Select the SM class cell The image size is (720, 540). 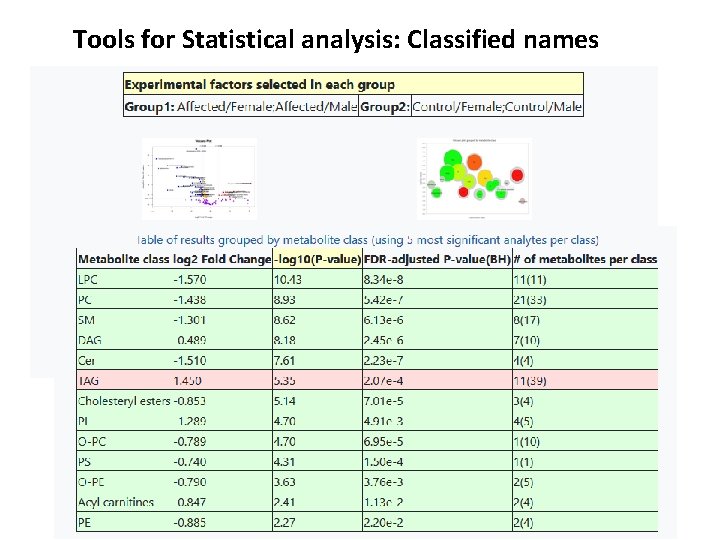coord(86,320)
